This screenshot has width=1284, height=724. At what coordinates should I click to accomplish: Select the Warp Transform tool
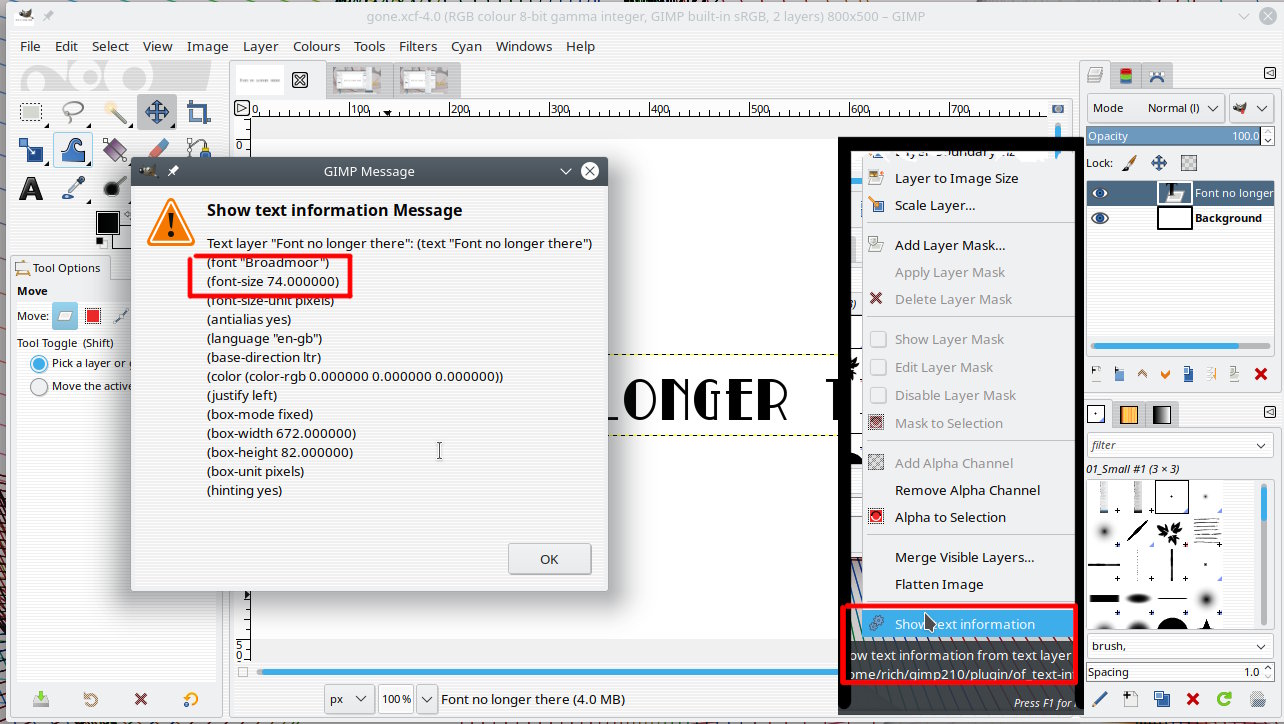click(x=73, y=150)
